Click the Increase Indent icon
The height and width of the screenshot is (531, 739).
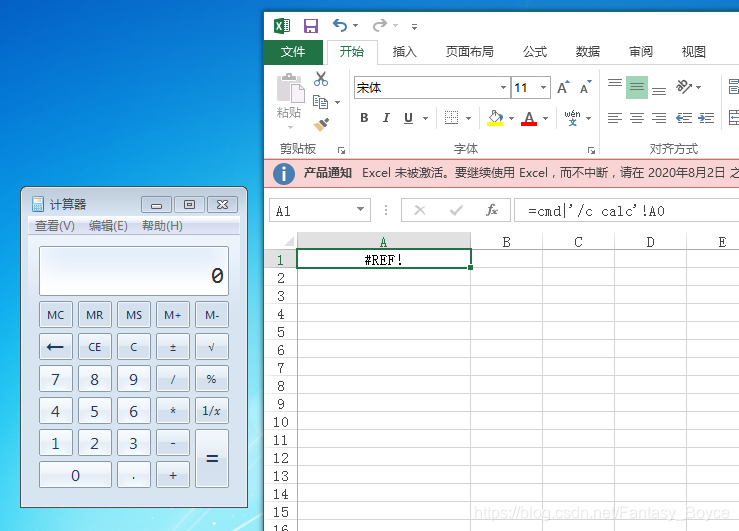pyautogui.click(x=706, y=118)
